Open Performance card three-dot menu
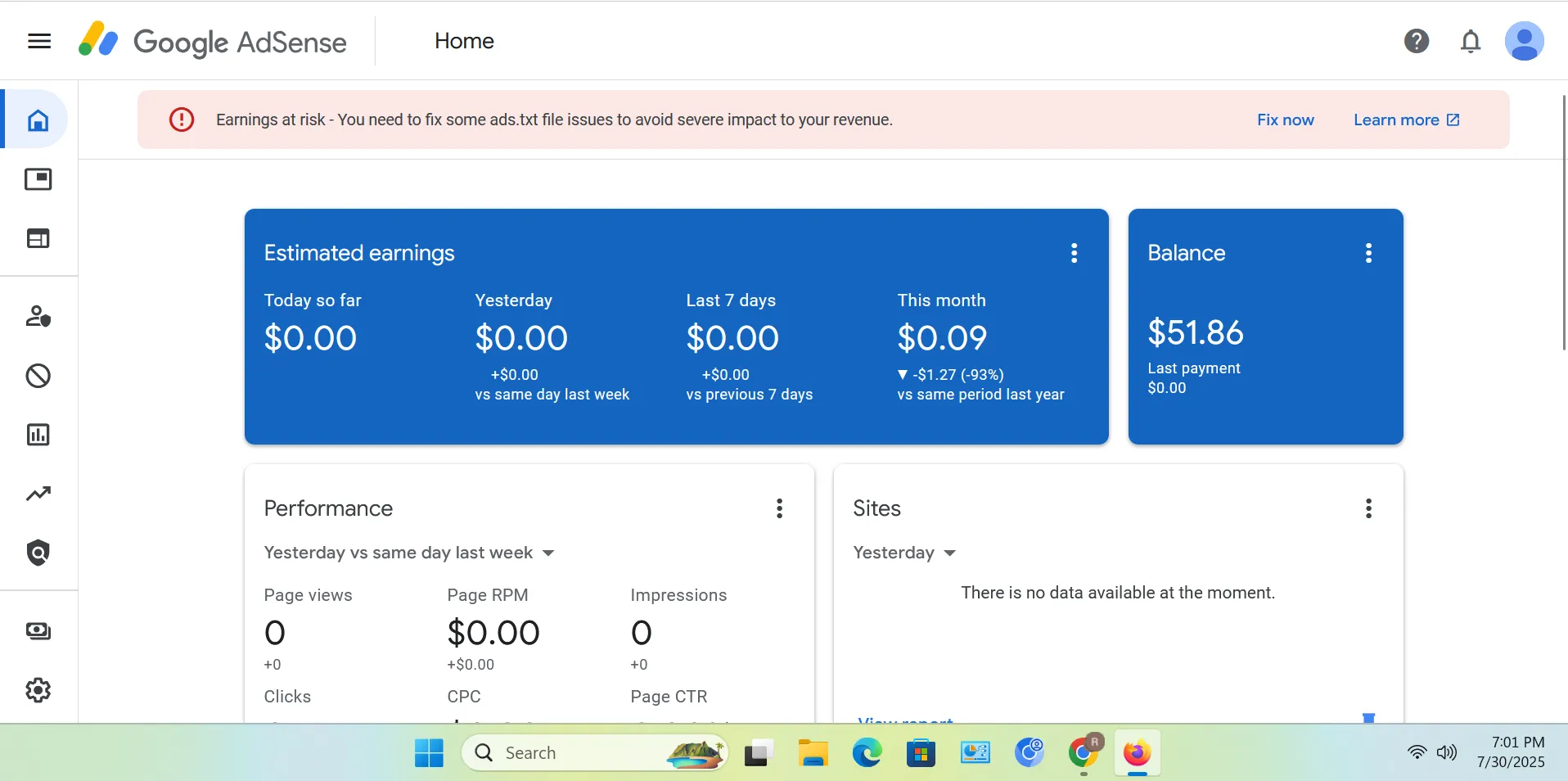 [x=779, y=508]
